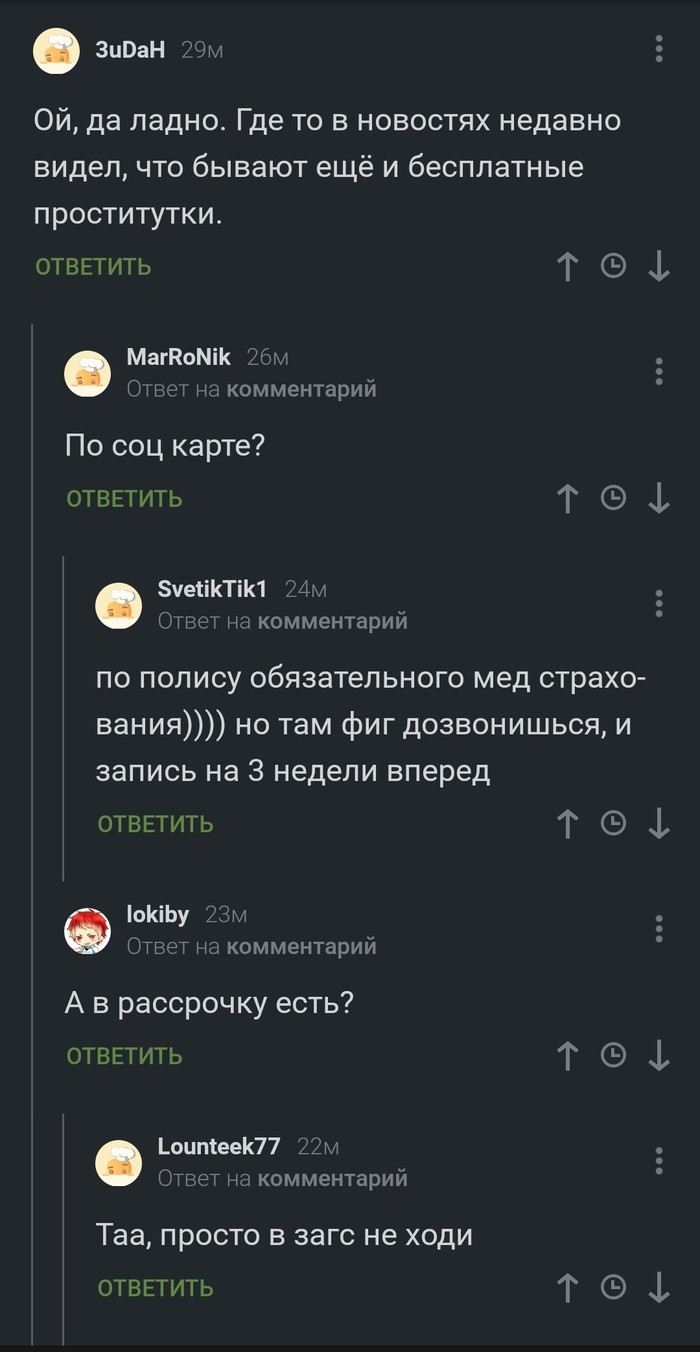Viewport: 700px width, 1352px height.
Task: Open the options menu for SvetikTik1's comment
Action: click(x=657, y=604)
